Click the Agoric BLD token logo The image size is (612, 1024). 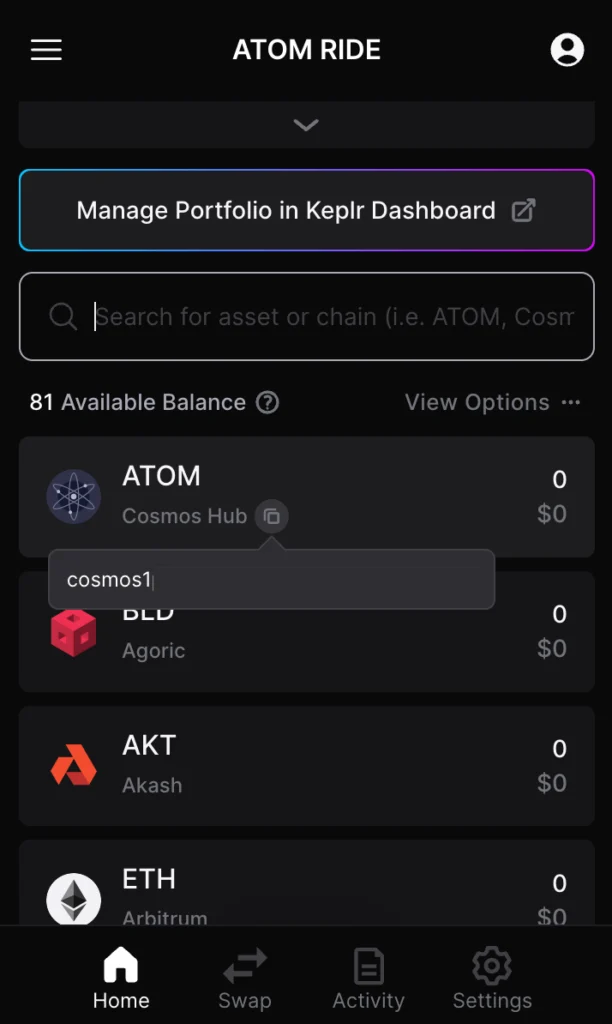74,632
